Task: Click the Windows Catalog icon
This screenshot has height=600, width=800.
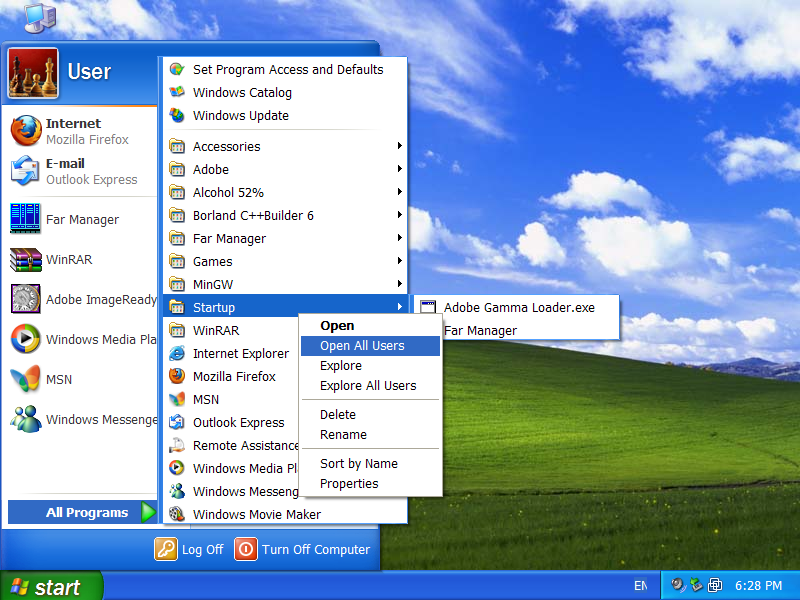Action: (177, 92)
